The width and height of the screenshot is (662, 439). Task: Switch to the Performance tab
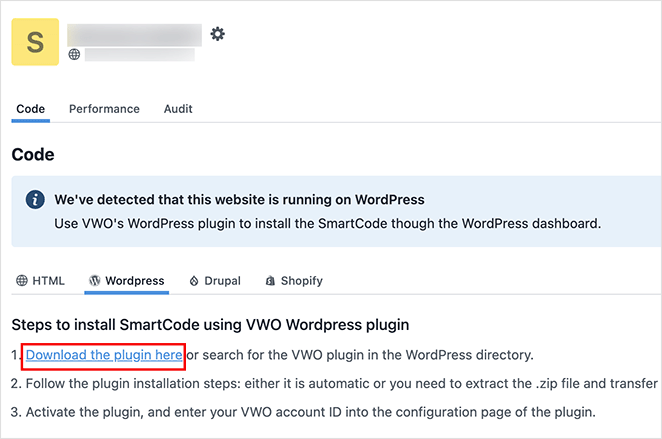tap(104, 108)
